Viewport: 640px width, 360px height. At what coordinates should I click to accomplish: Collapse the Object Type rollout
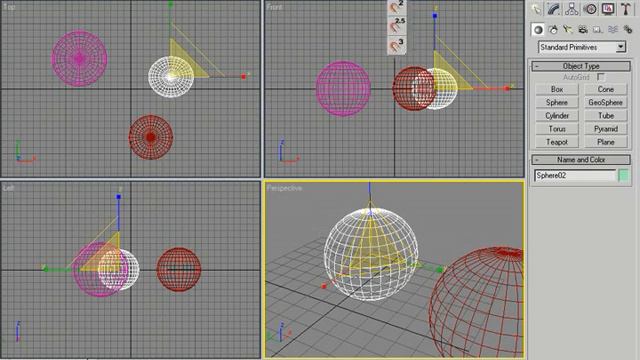(x=581, y=66)
